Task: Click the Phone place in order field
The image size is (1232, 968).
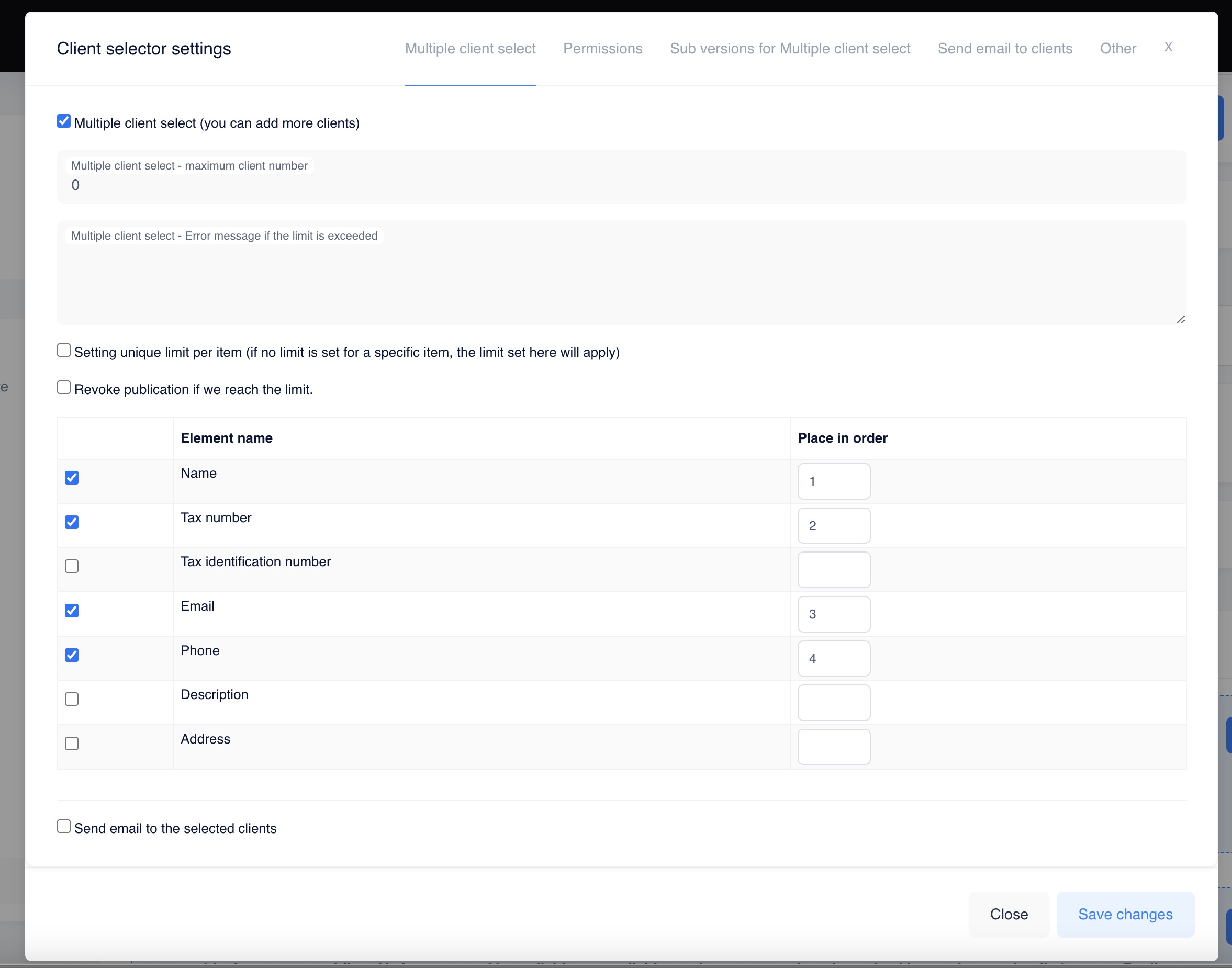Action: pos(833,659)
